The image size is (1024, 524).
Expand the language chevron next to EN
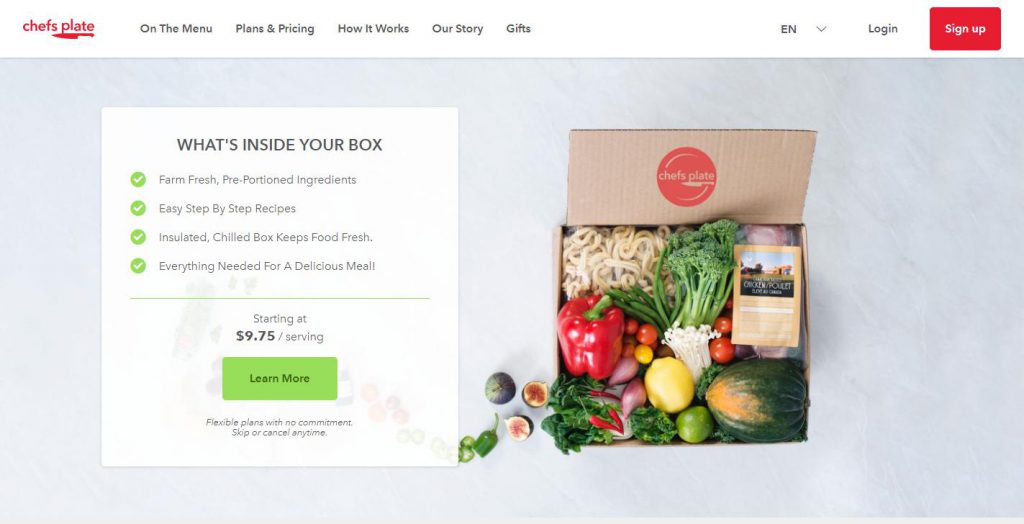point(822,29)
